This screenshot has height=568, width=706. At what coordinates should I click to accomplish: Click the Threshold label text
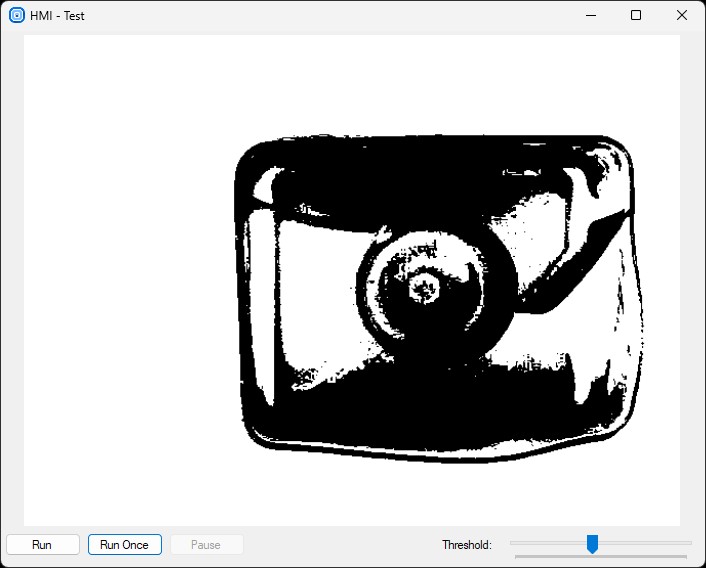pos(467,545)
